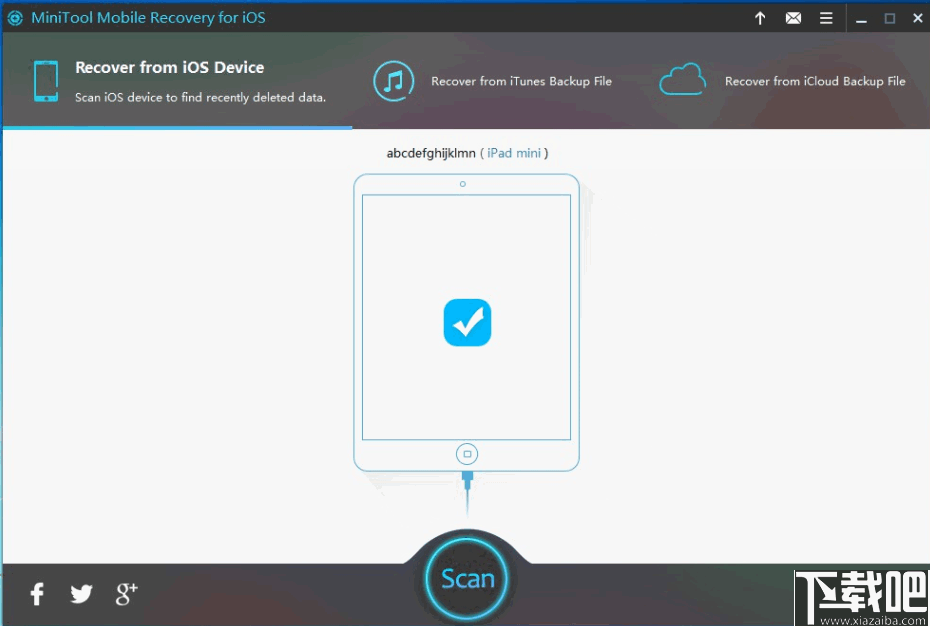Click the MiniTool logo in the title bar
The image size is (930, 626).
click(x=13, y=17)
